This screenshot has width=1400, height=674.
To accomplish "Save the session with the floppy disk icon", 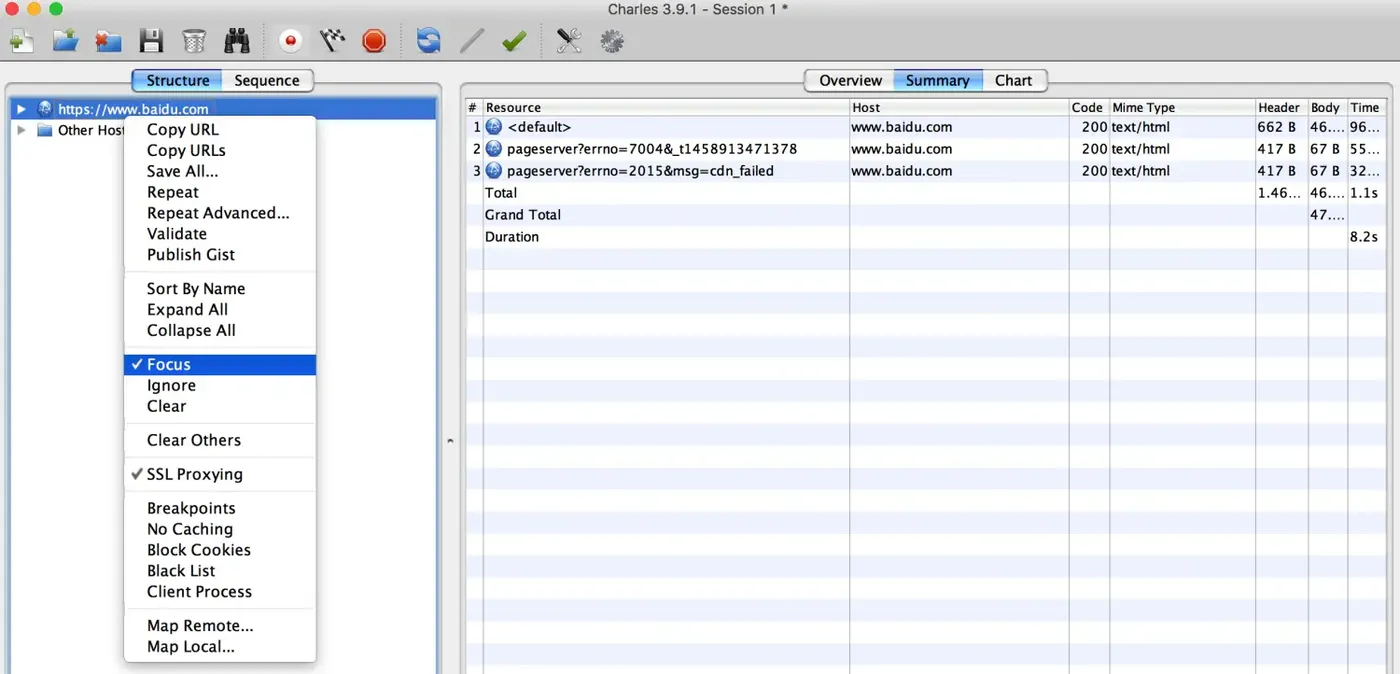I will [x=151, y=41].
